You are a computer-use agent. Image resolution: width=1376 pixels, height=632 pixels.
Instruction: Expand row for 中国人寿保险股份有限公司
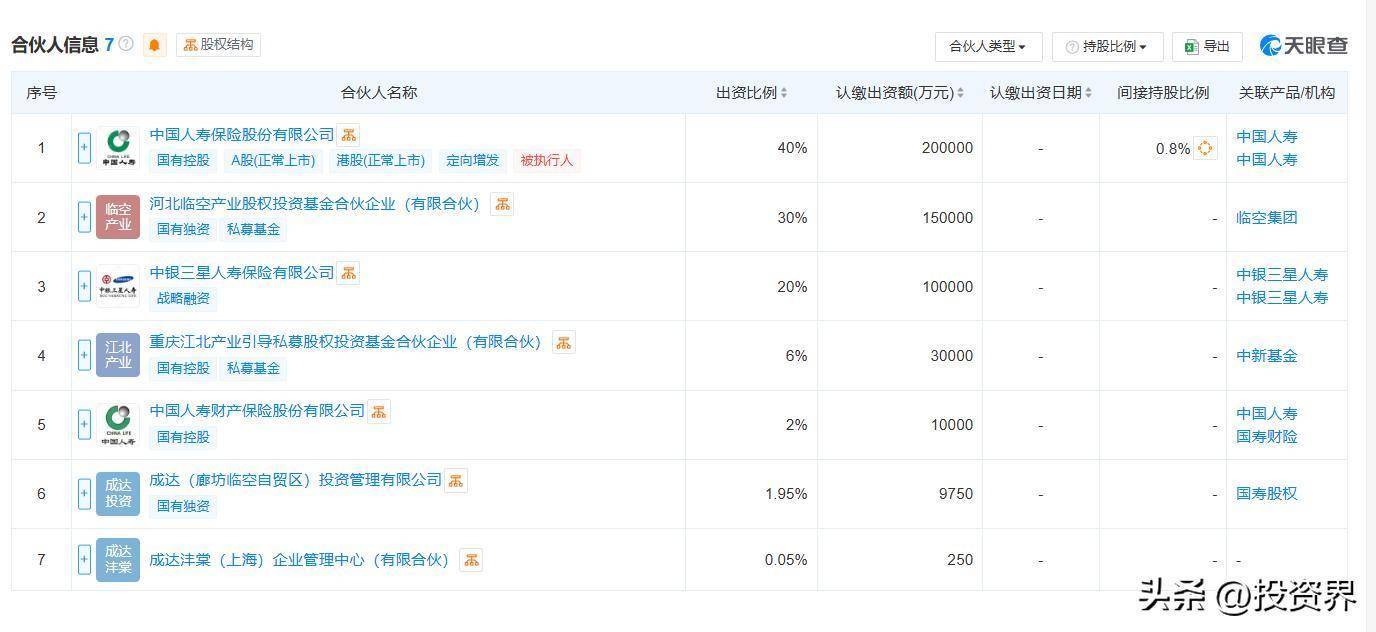click(x=84, y=148)
